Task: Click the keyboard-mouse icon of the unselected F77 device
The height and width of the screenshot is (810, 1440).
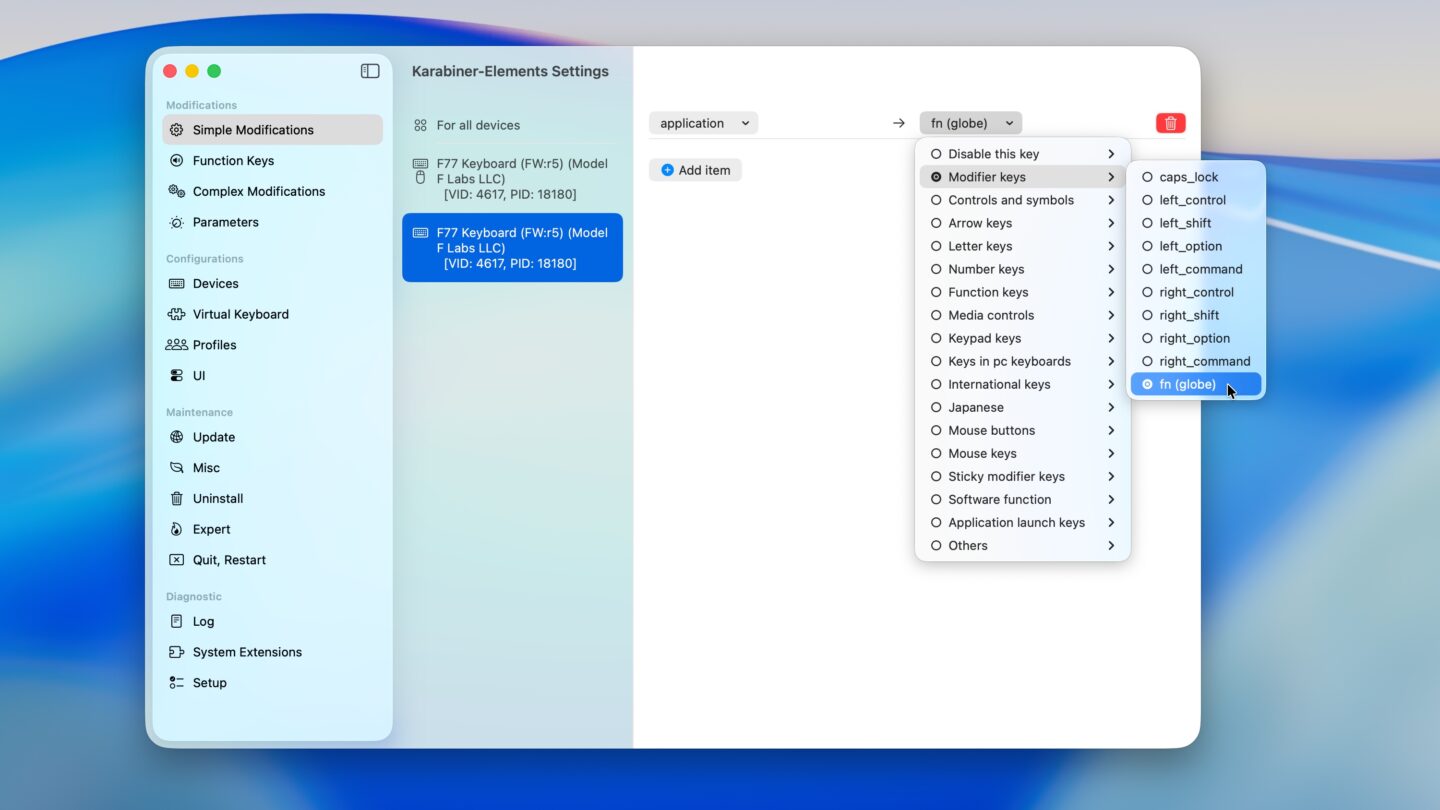Action: coord(421,171)
